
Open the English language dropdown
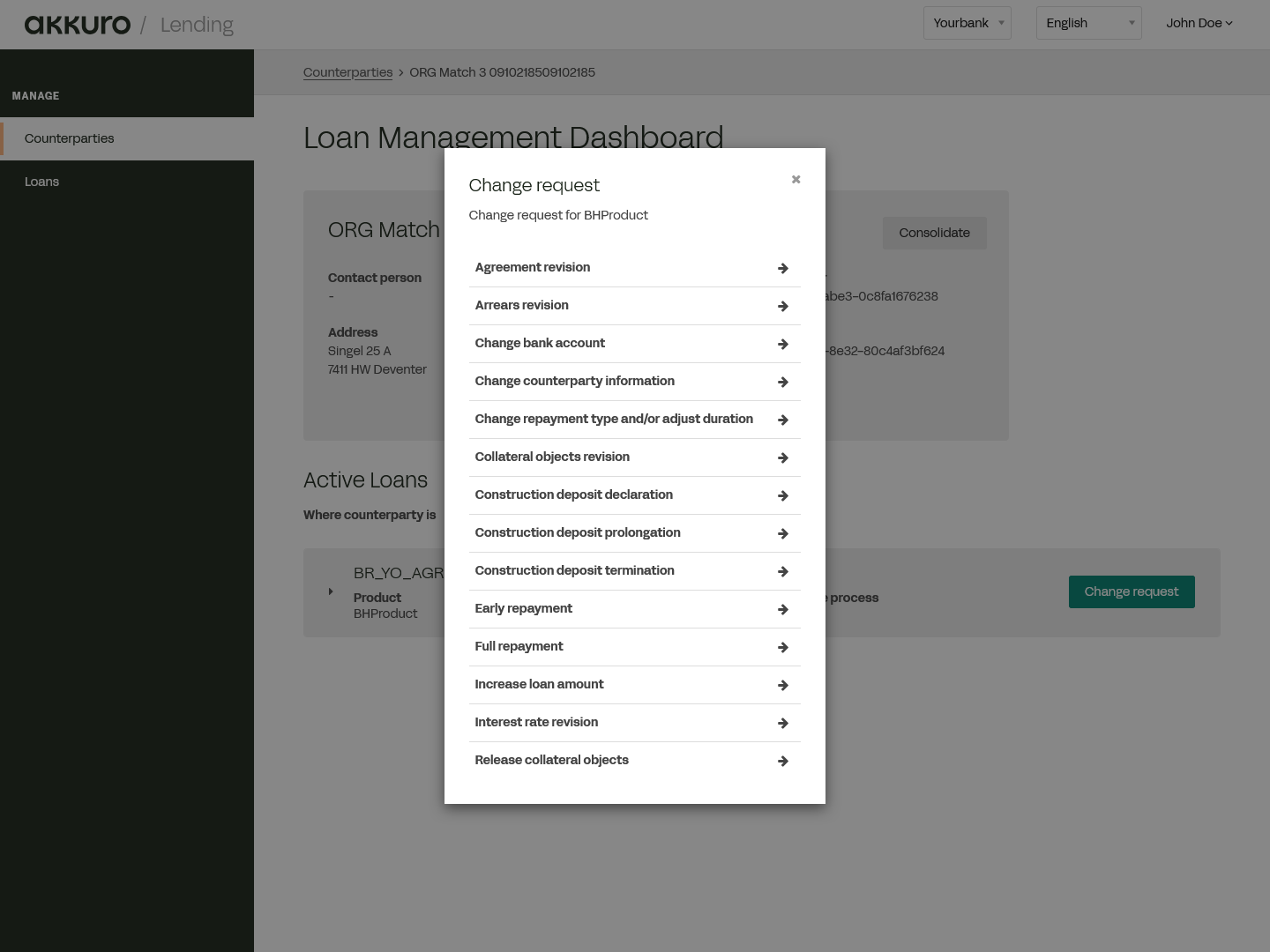[1088, 23]
